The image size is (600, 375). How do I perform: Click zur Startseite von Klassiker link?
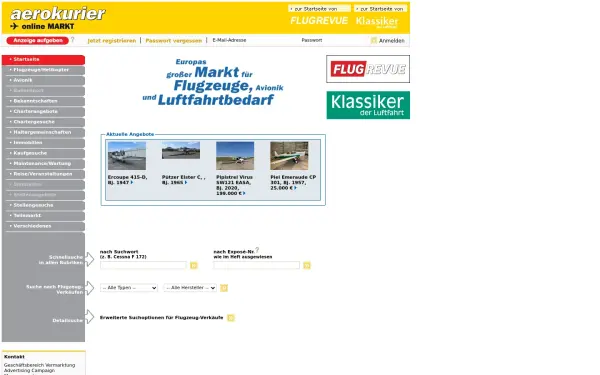click(x=380, y=8)
